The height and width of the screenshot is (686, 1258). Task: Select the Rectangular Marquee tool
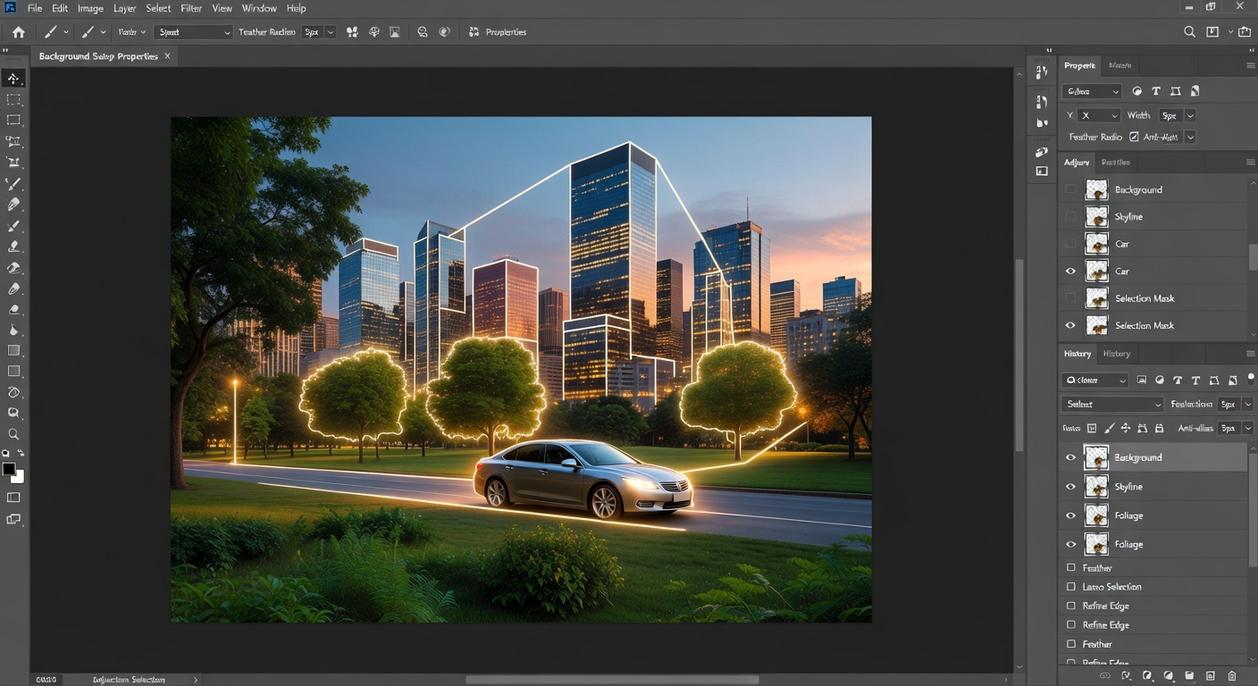pos(14,99)
